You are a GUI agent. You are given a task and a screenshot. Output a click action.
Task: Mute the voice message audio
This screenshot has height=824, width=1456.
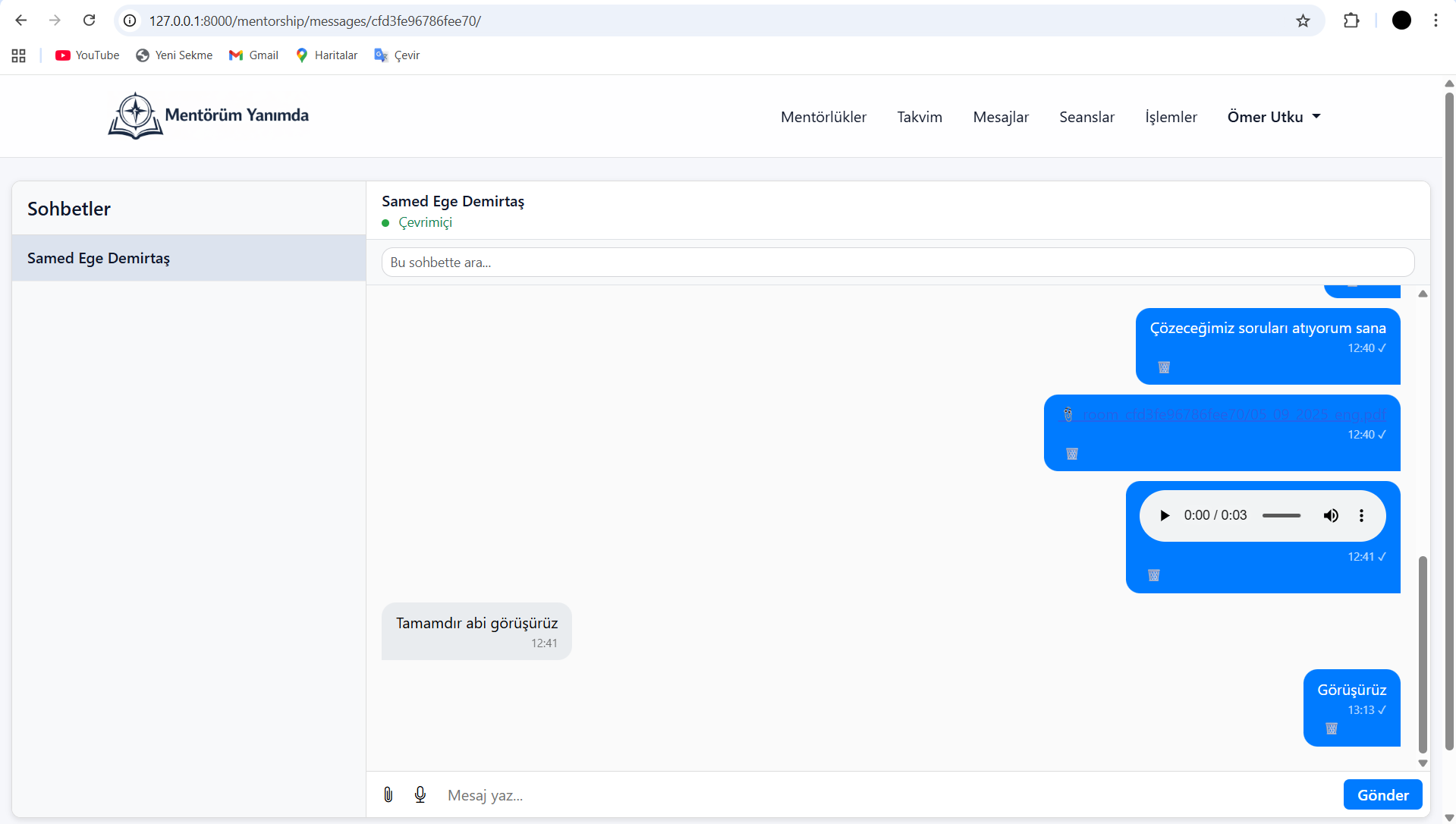(1331, 516)
